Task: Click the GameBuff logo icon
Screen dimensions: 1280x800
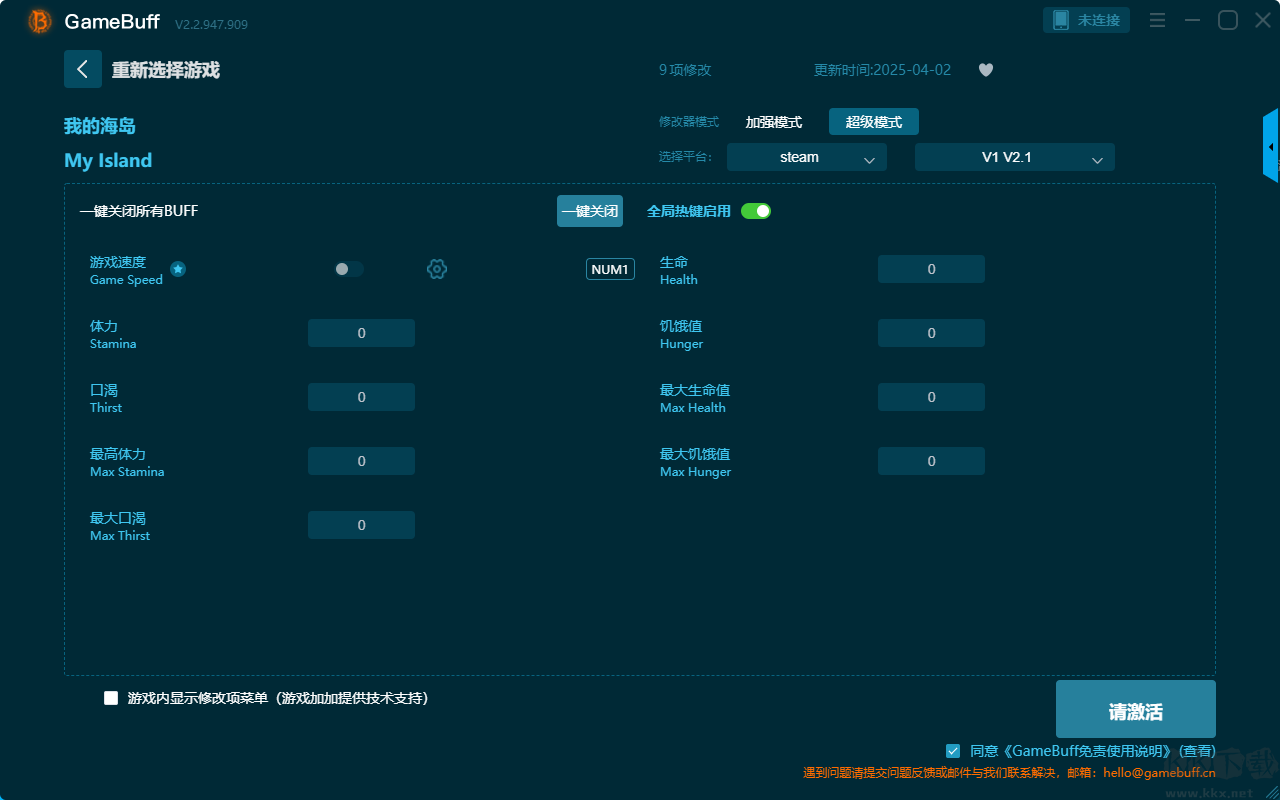Action: pos(40,21)
